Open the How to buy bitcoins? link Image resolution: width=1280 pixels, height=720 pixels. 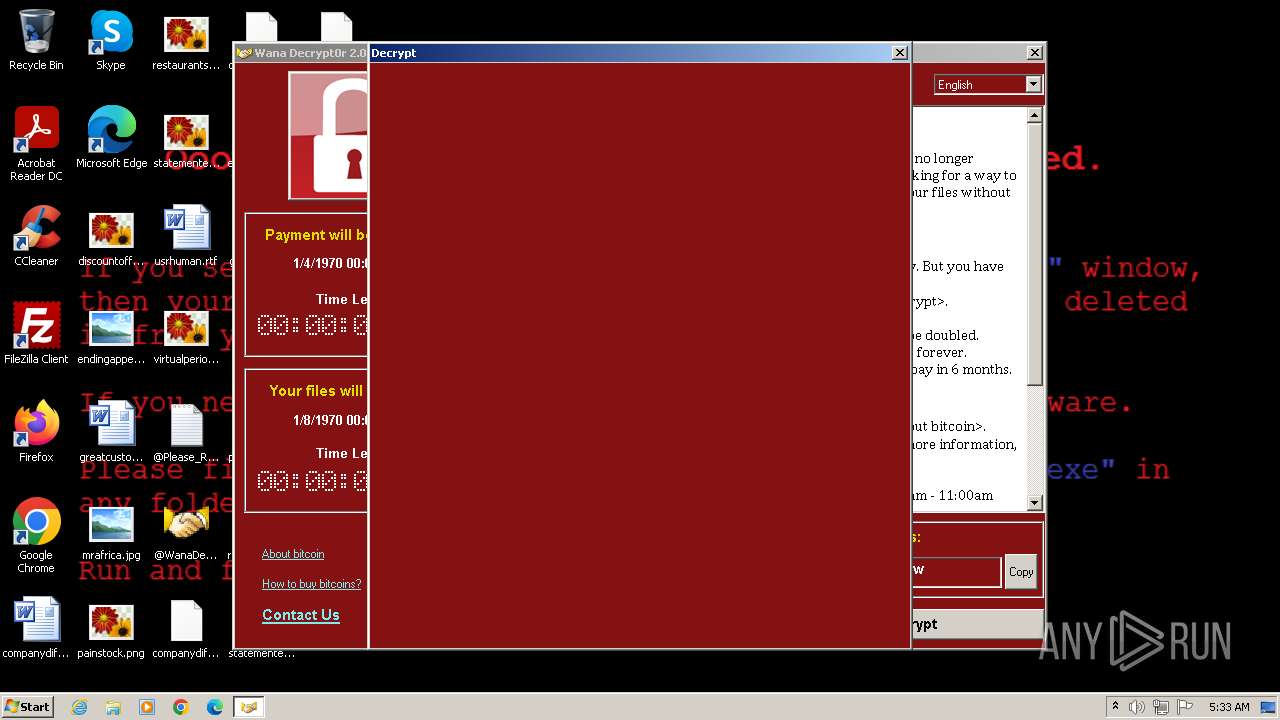tap(311, 584)
